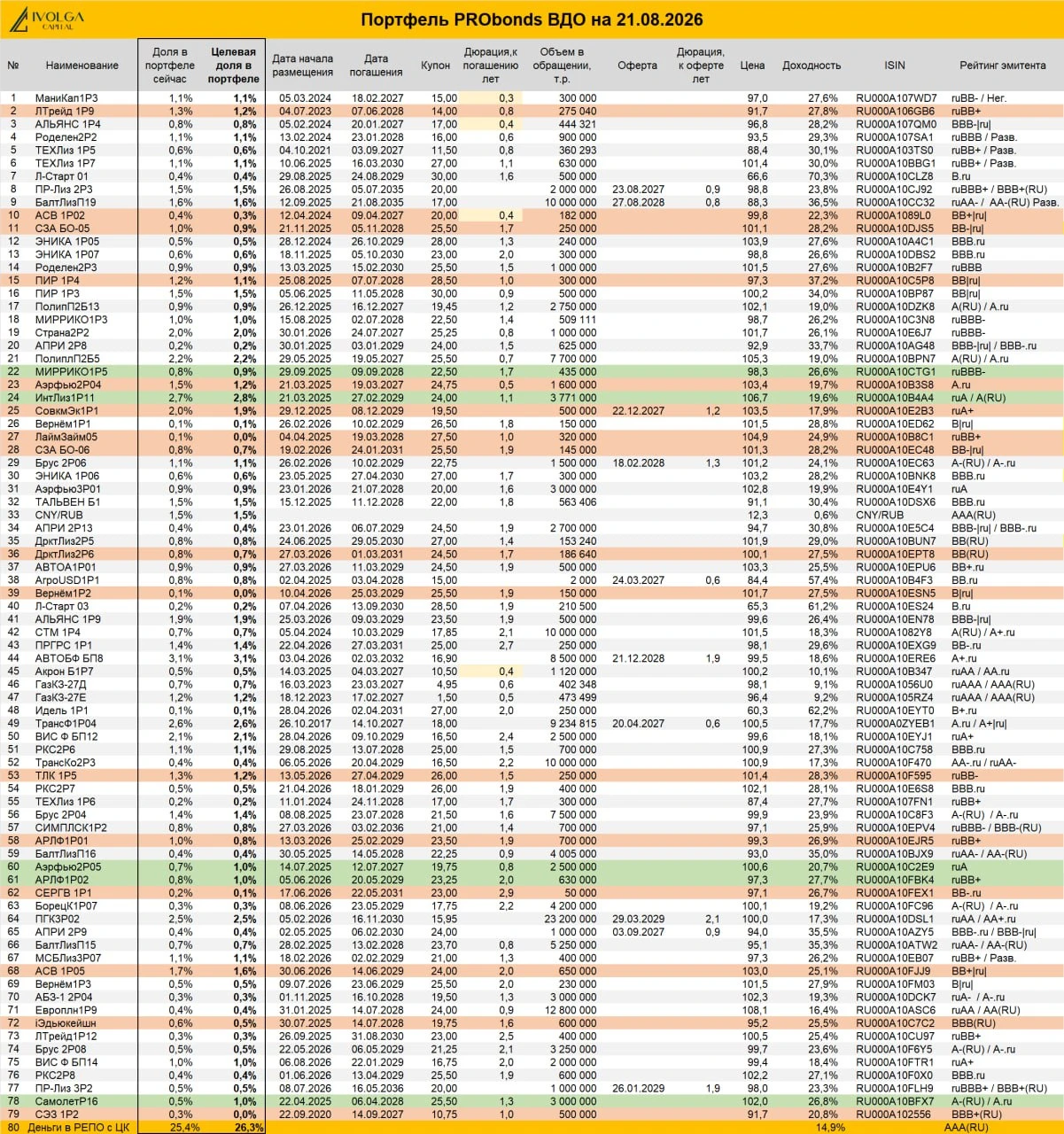Select the 'ПГК3Р02' name cell
1064x1134 pixels.
58,919
